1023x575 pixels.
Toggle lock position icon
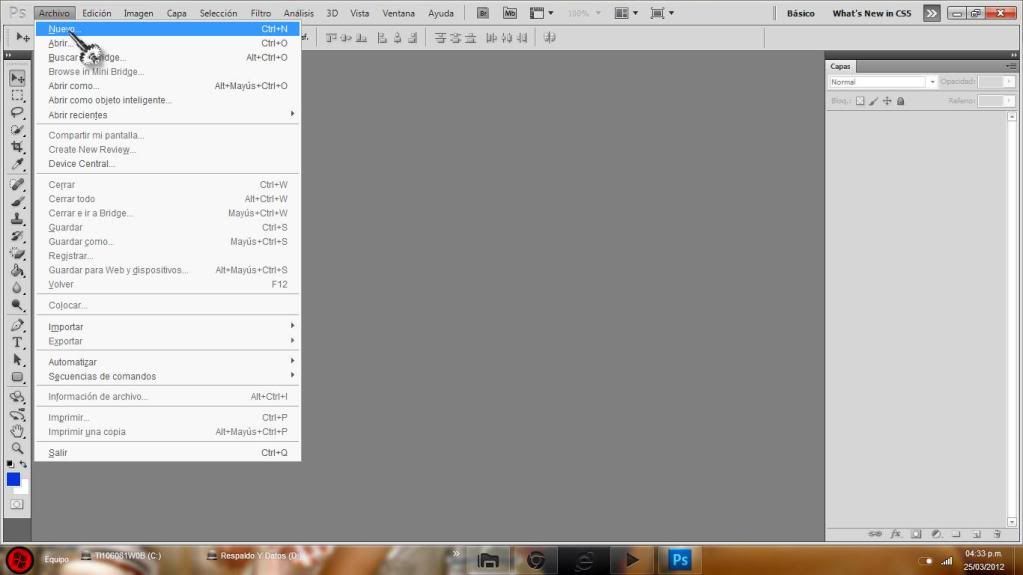(887, 101)
